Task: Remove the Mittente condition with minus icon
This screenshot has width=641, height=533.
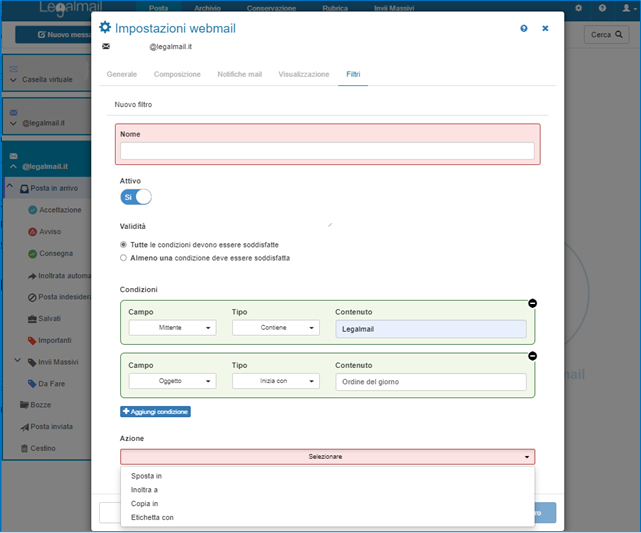Action: [x=532, y=303]
